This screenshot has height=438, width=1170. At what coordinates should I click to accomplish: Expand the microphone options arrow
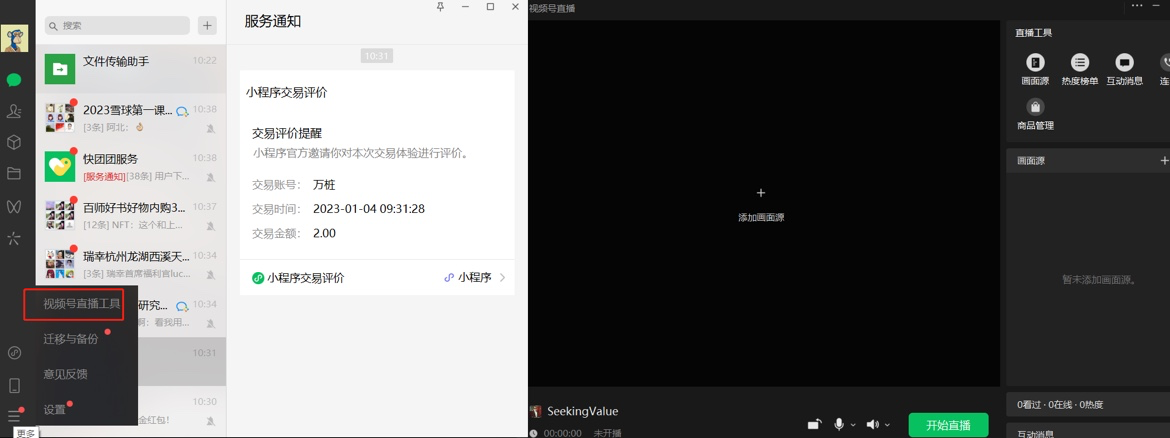coord(853,425)
